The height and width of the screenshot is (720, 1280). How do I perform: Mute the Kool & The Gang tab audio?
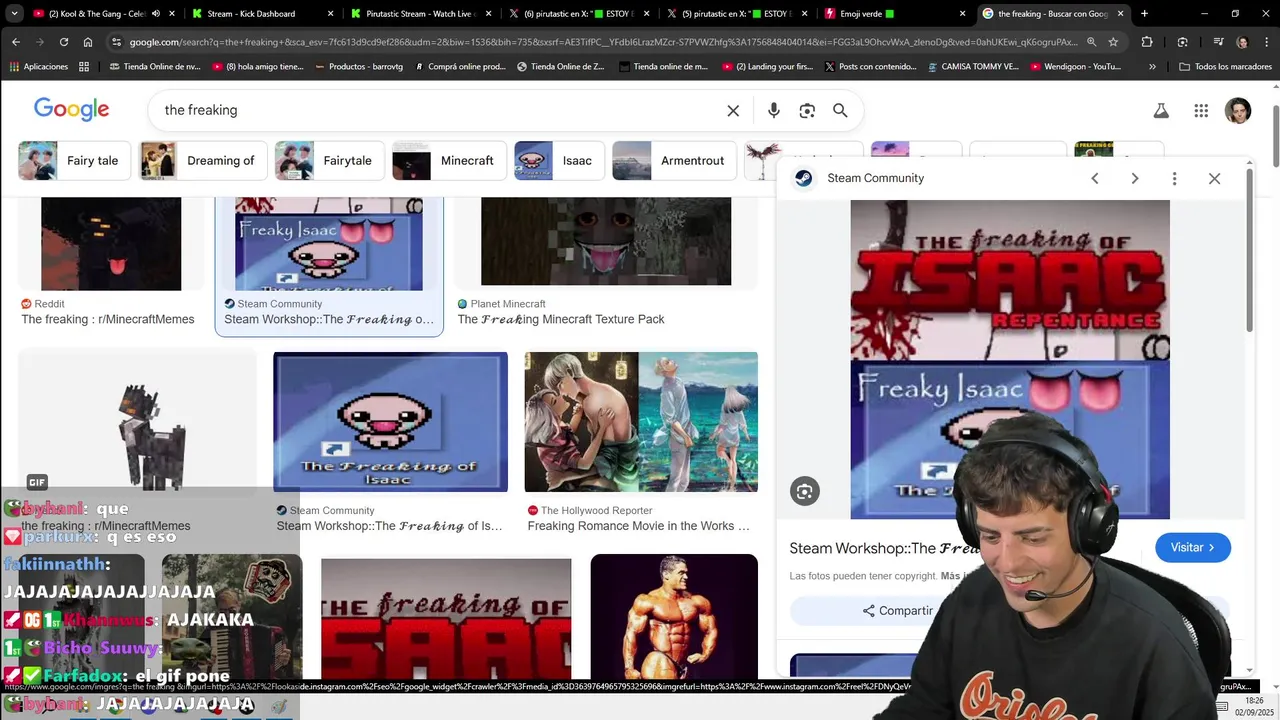156,14
